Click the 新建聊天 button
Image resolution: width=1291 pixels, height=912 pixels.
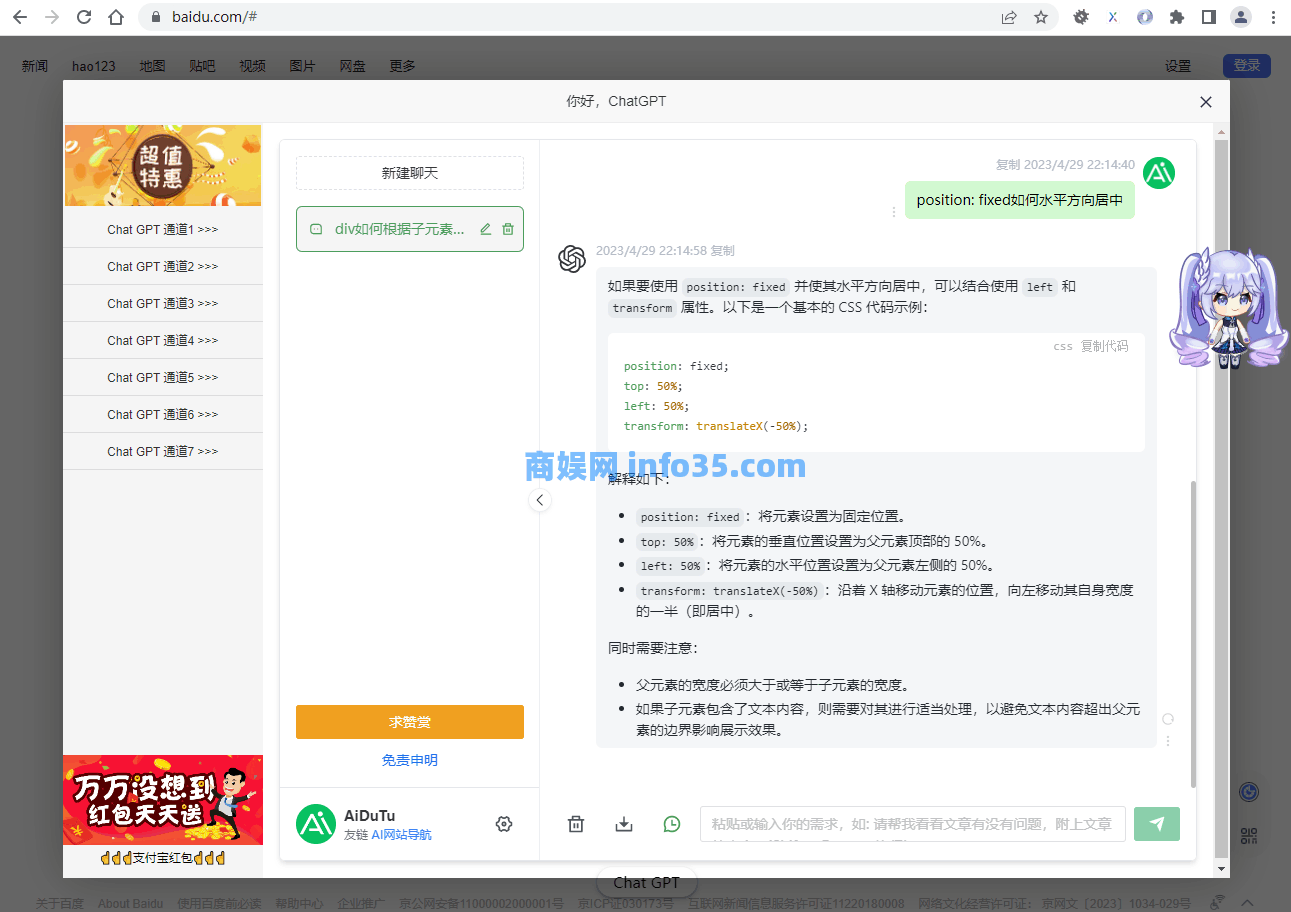410,173
